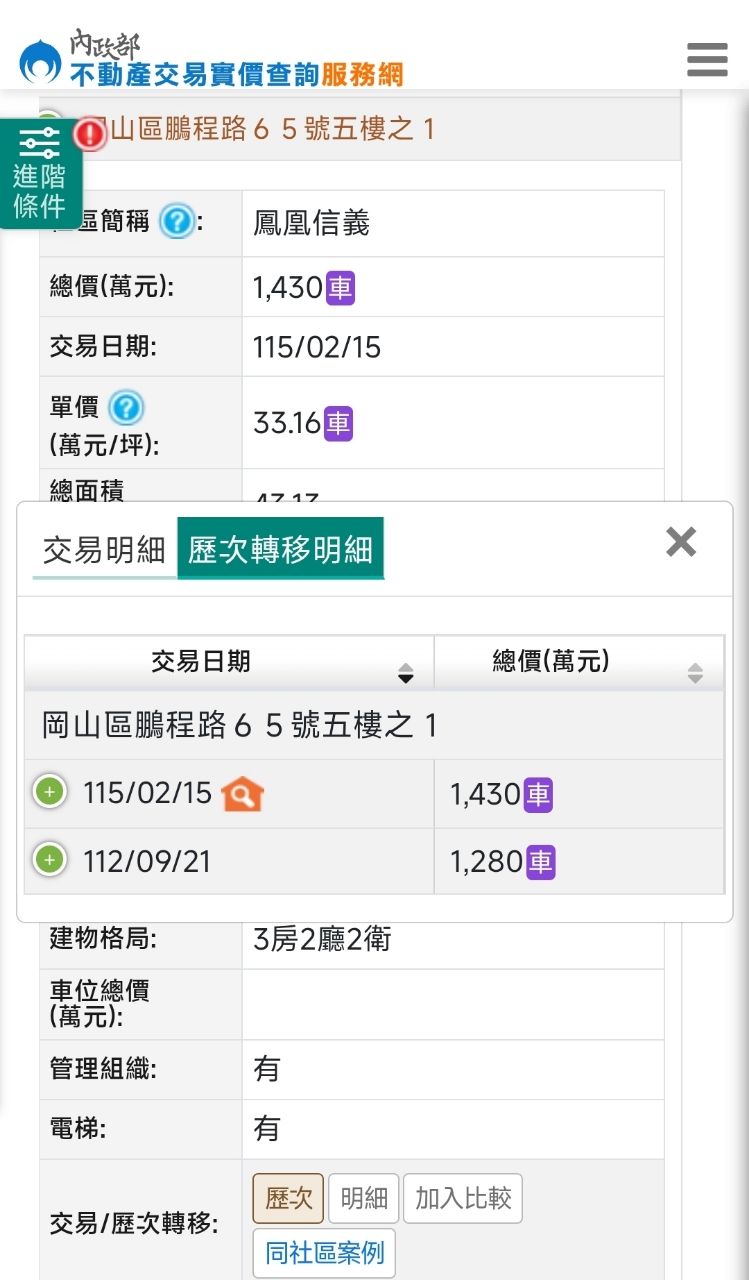
Task: Click the 加入比較 button
Action: [463, 1199]
